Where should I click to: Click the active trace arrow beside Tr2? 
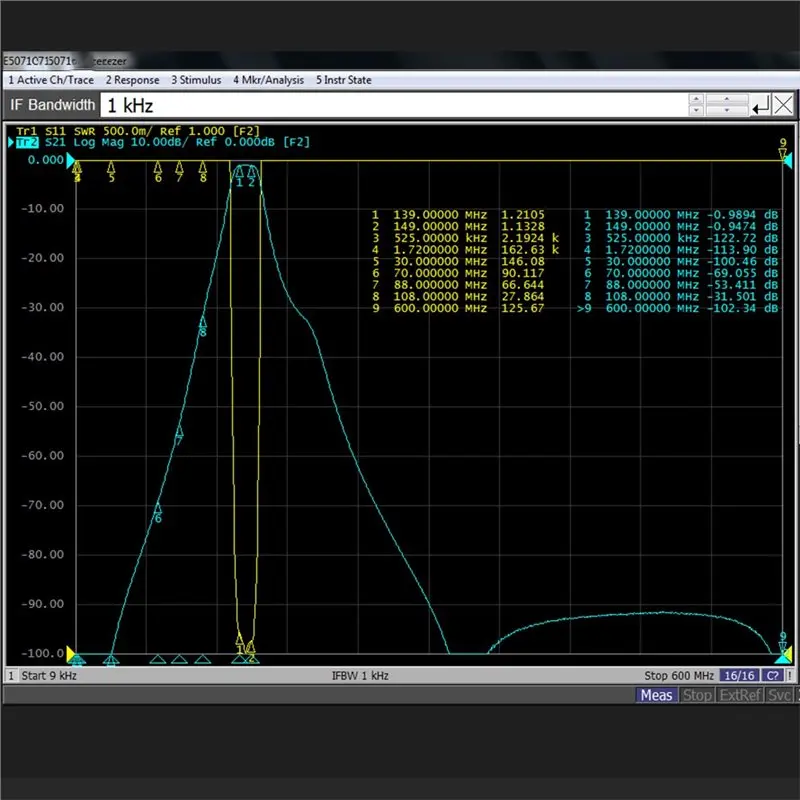13,142
